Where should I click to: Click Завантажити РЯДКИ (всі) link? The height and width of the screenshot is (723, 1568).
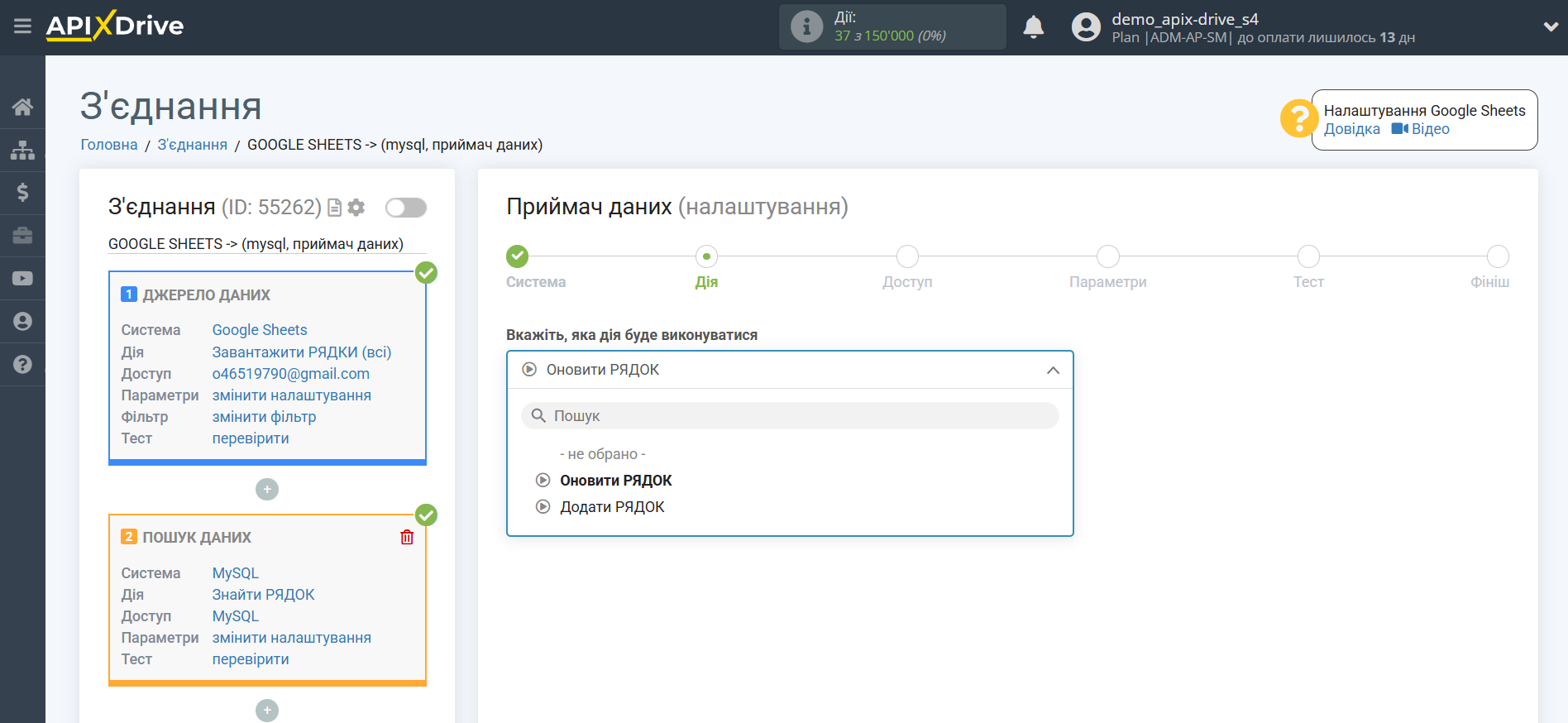(302, 352)
